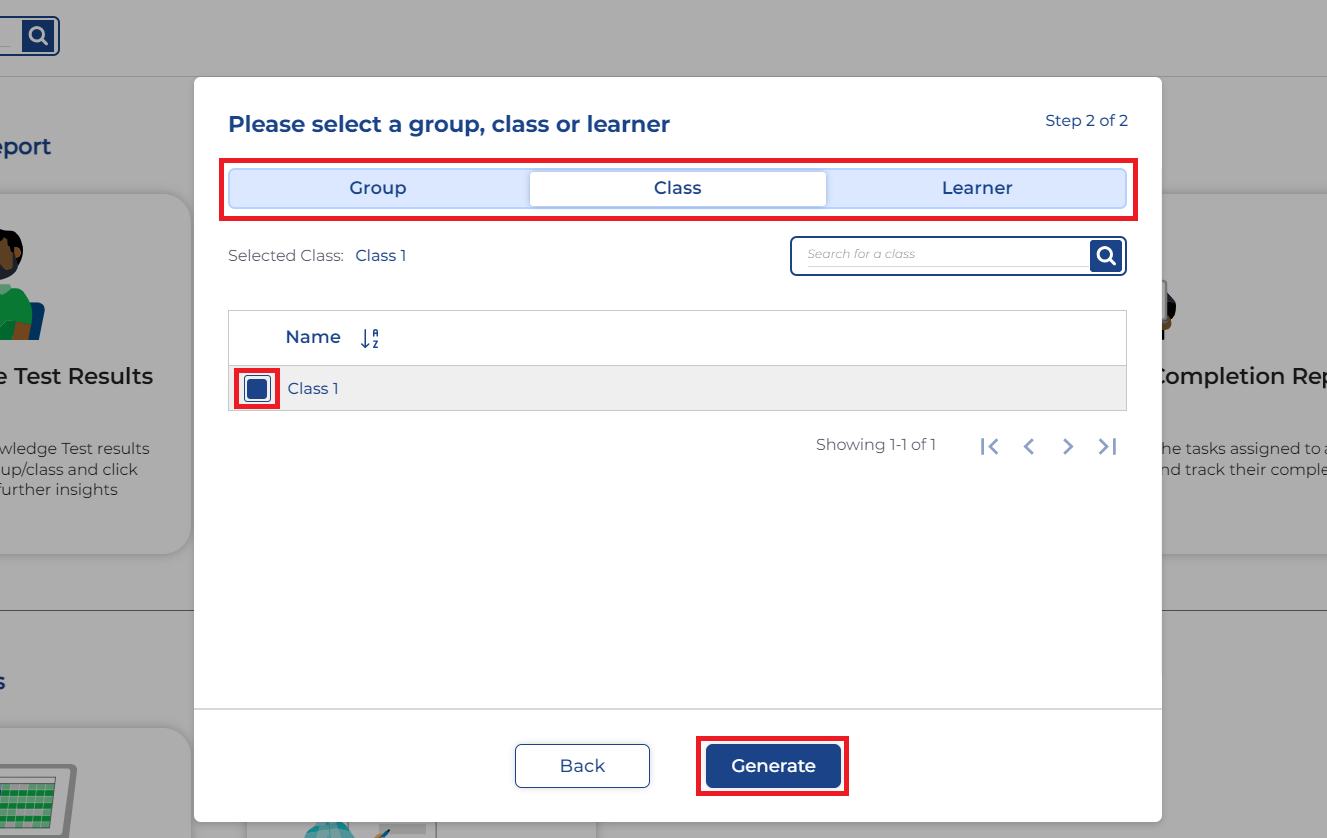Click the previous page chevron icon
1327x838 pixels.
click(1029, 446)
